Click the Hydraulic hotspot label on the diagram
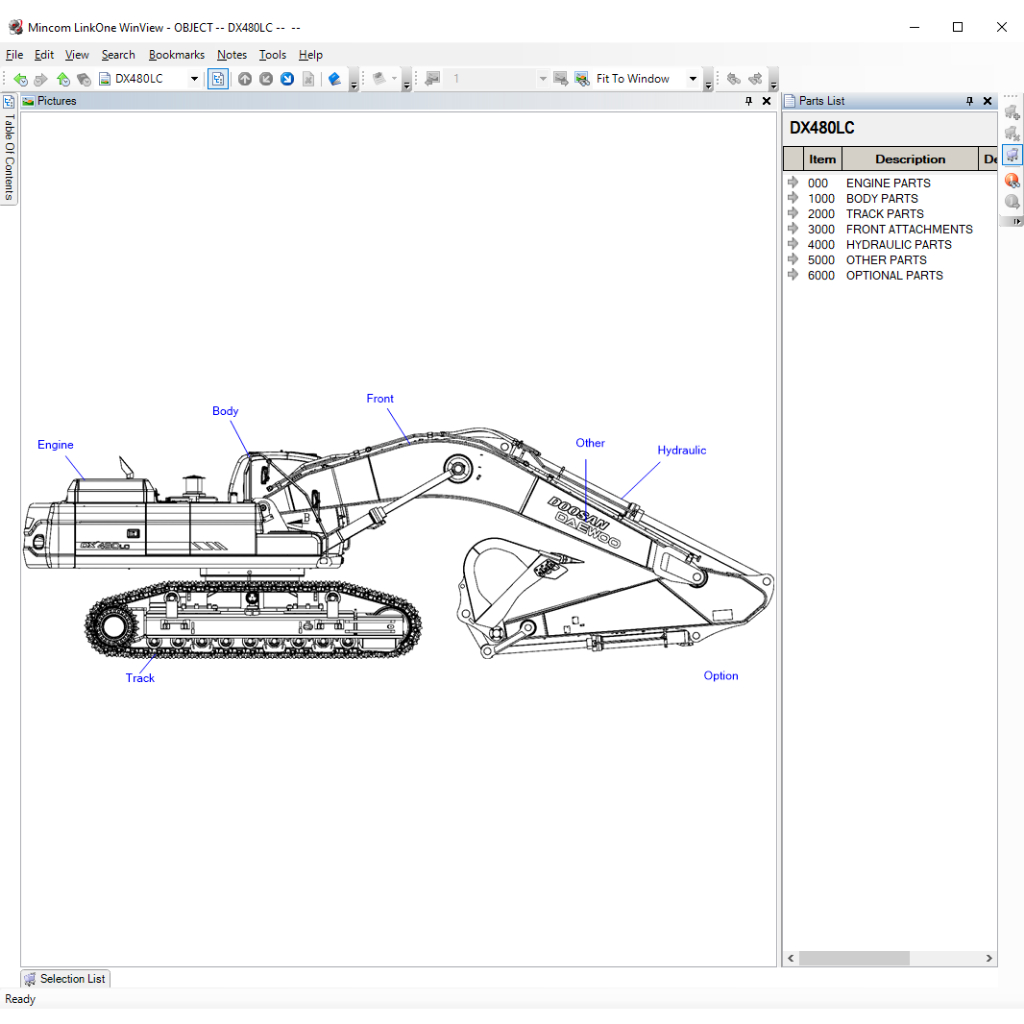1024x1024 pixels. (681, 450)
